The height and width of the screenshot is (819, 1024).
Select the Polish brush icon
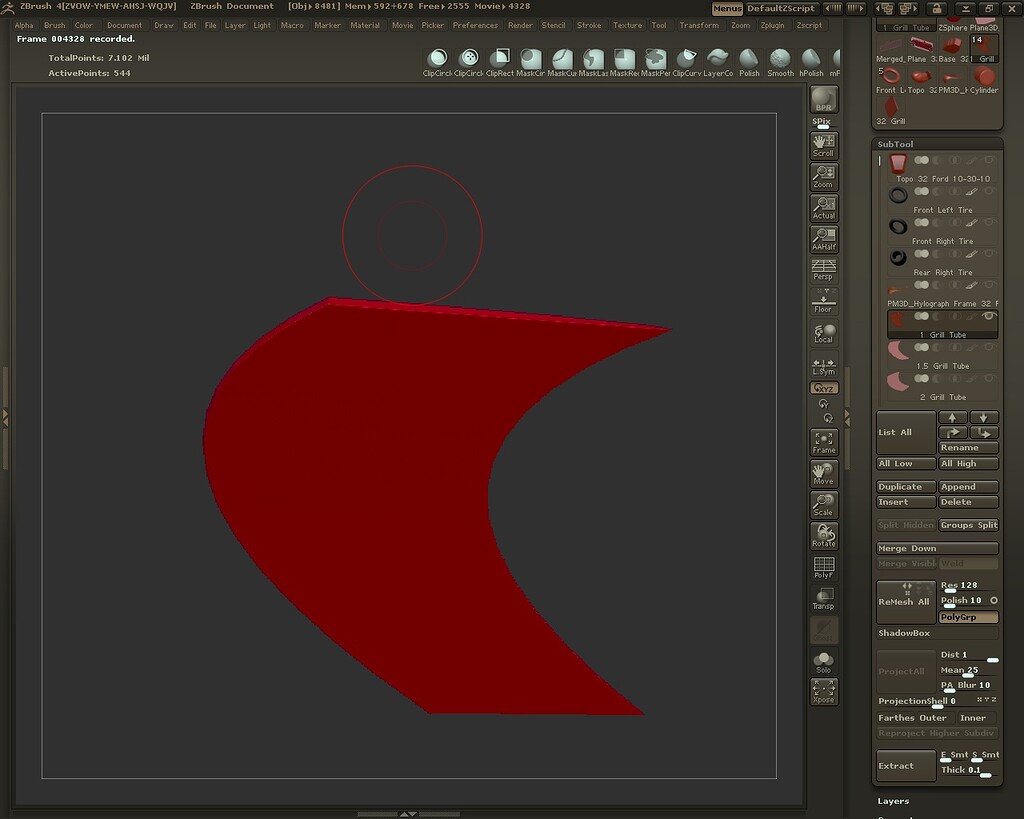click(x=748, y=60)
